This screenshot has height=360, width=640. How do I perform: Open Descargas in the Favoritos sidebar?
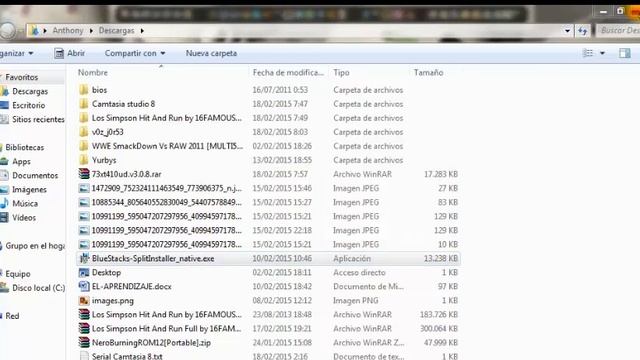click(x=30, y=91)
